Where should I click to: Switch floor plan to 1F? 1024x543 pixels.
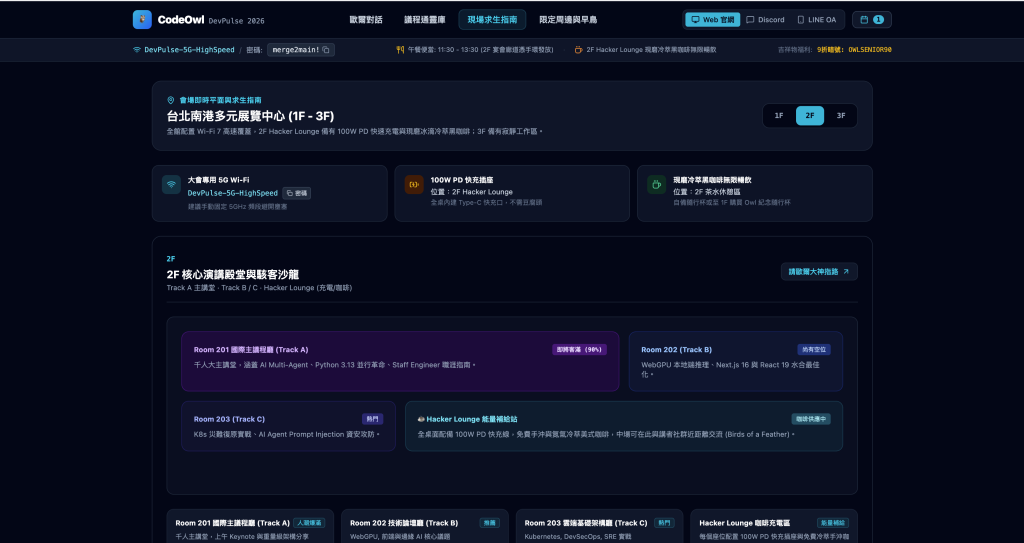tap(778, 116)
